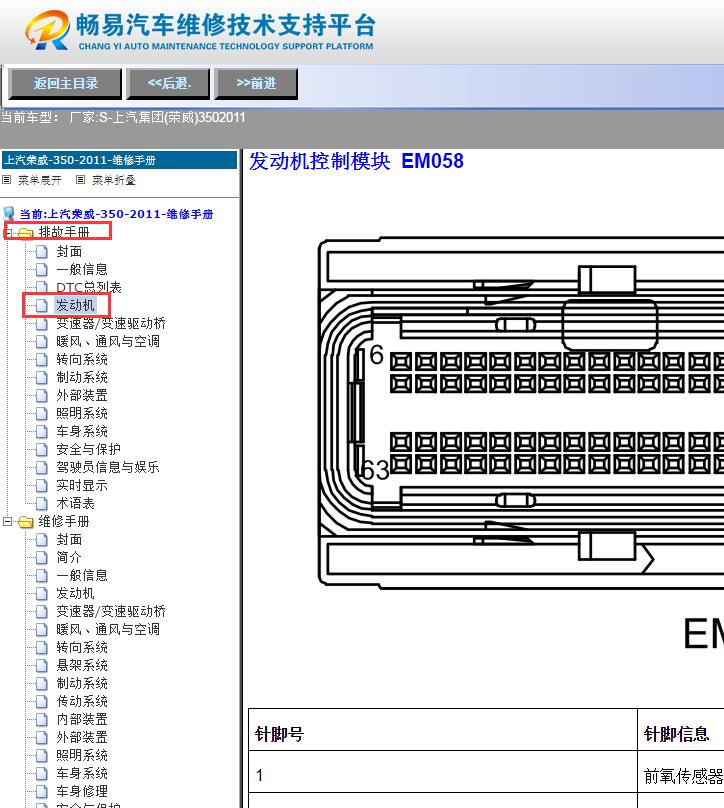Click the 针脚信息 column header

pyautogui.click(x=681, y=730)
